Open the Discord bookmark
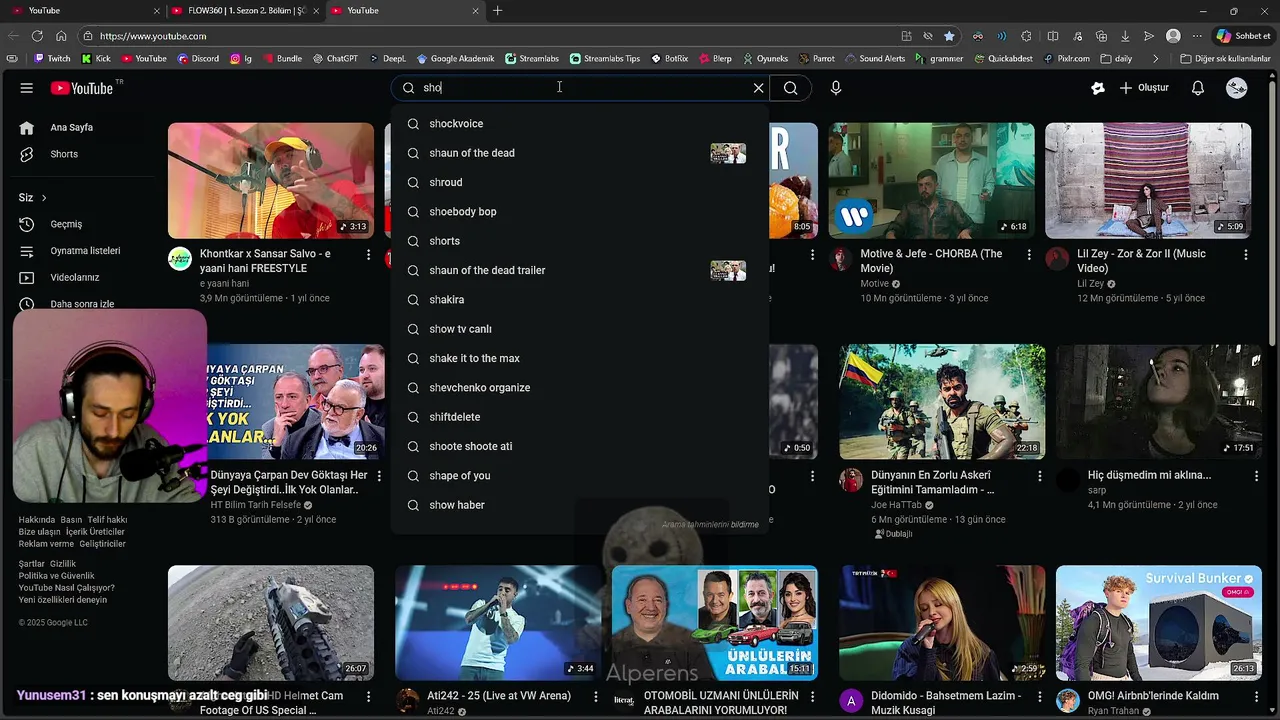Viewport: 1280px width, 720px height. [x=198, y=59]
